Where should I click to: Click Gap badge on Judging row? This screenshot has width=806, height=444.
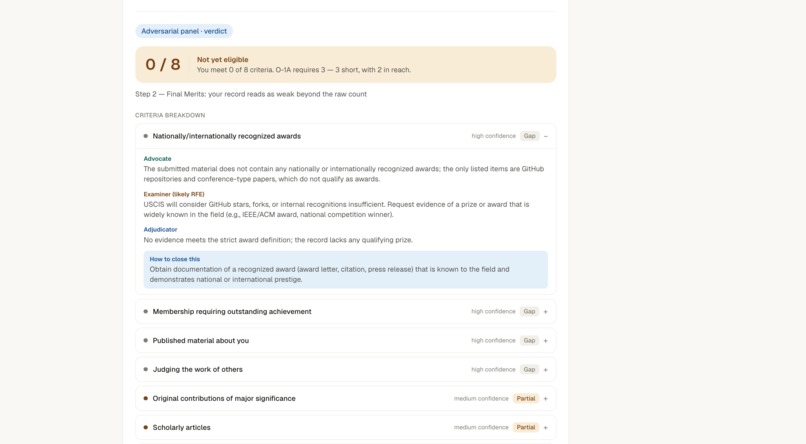529,369
